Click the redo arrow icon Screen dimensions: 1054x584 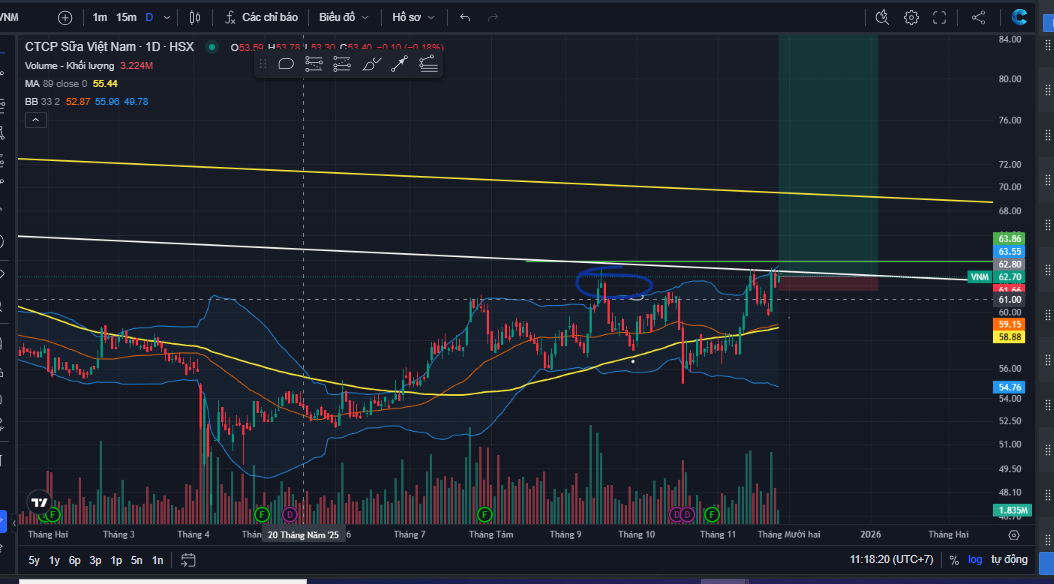(x=493, y=17)
